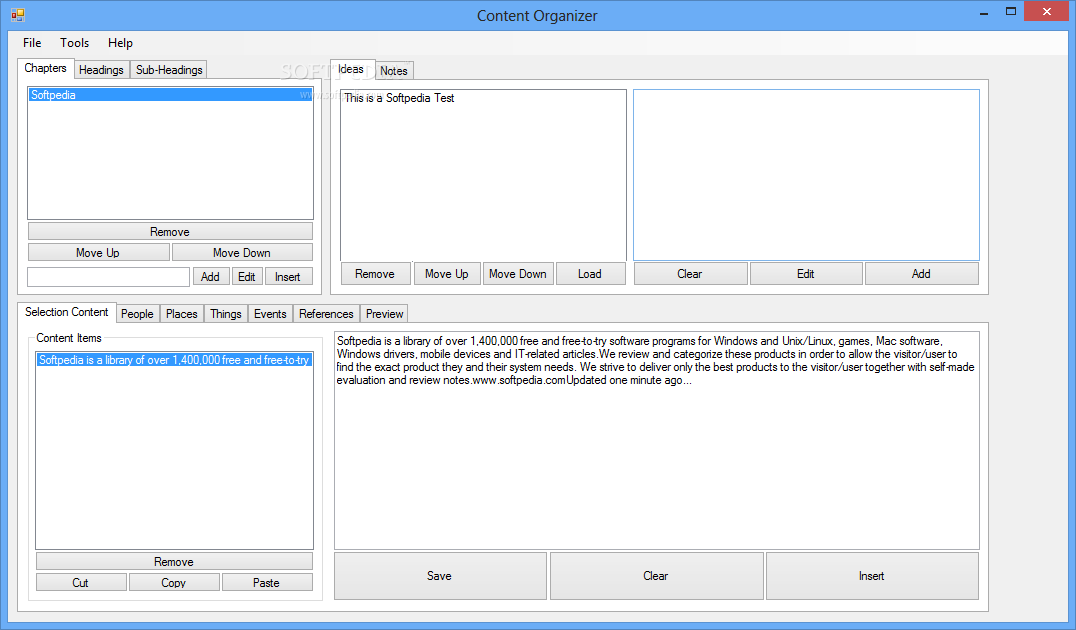Click the Paste button
Image resolution: width=1076 pixels, height=630 pixels.
click(267, 583)
